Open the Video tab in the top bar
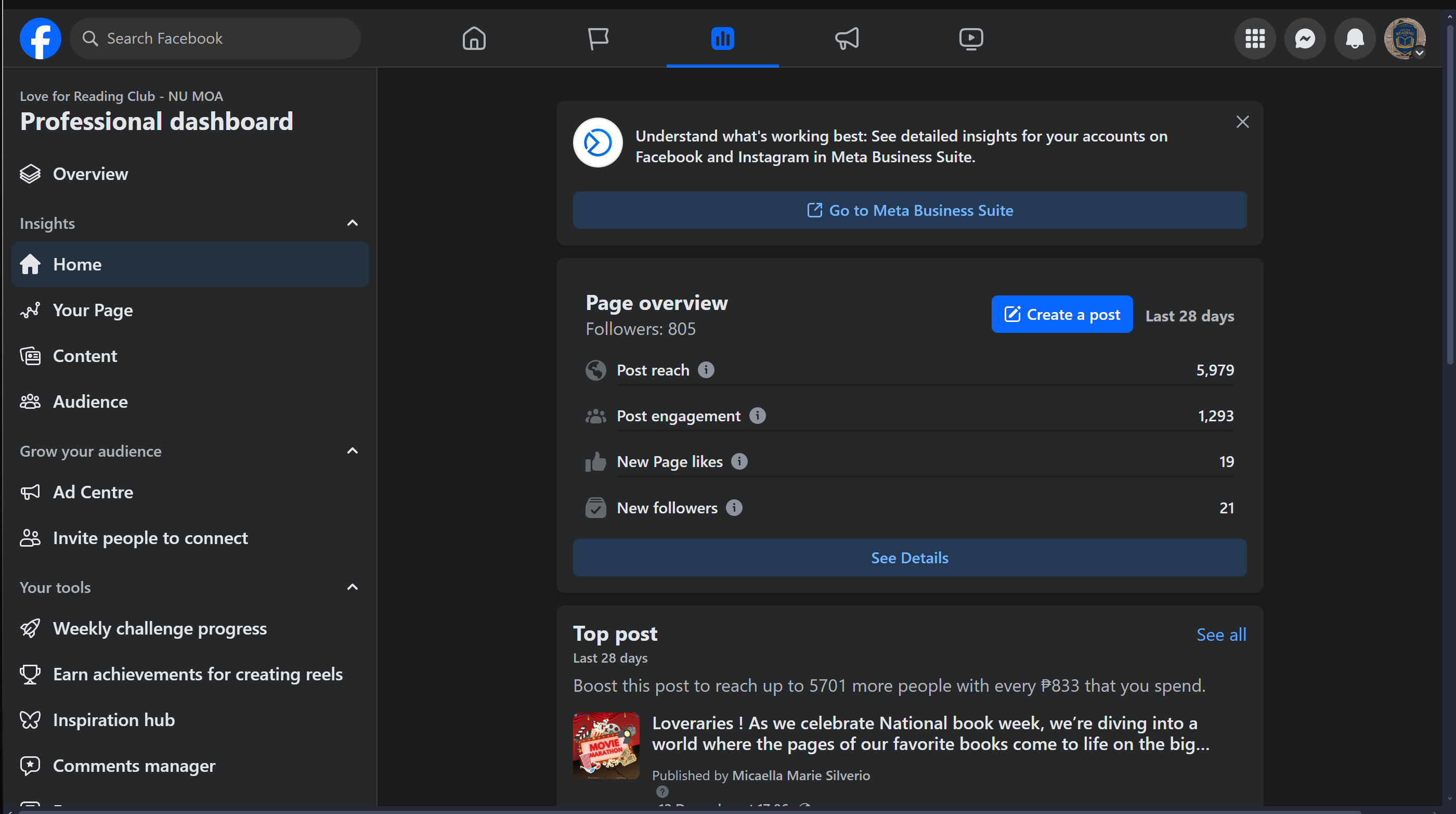 [x=970, y=38]
